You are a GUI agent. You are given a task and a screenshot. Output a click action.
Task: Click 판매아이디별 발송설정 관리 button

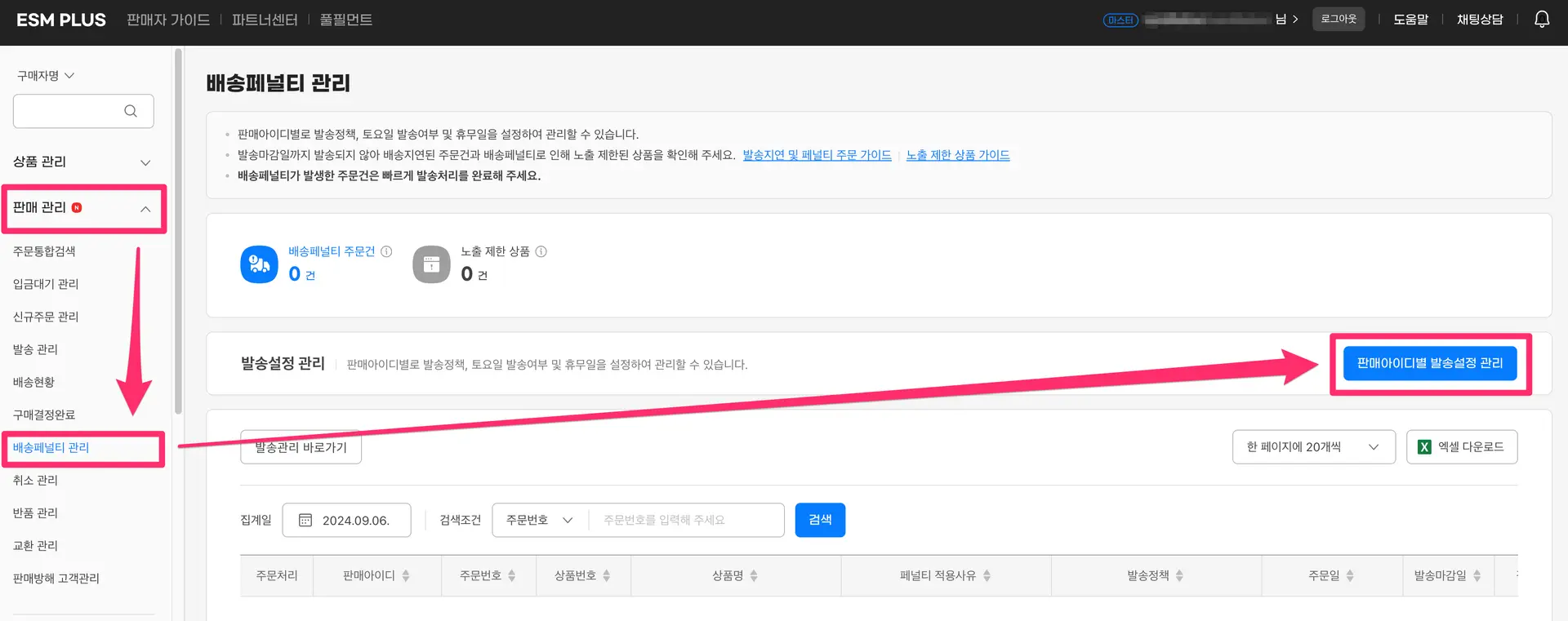(x=1430, y=363)
